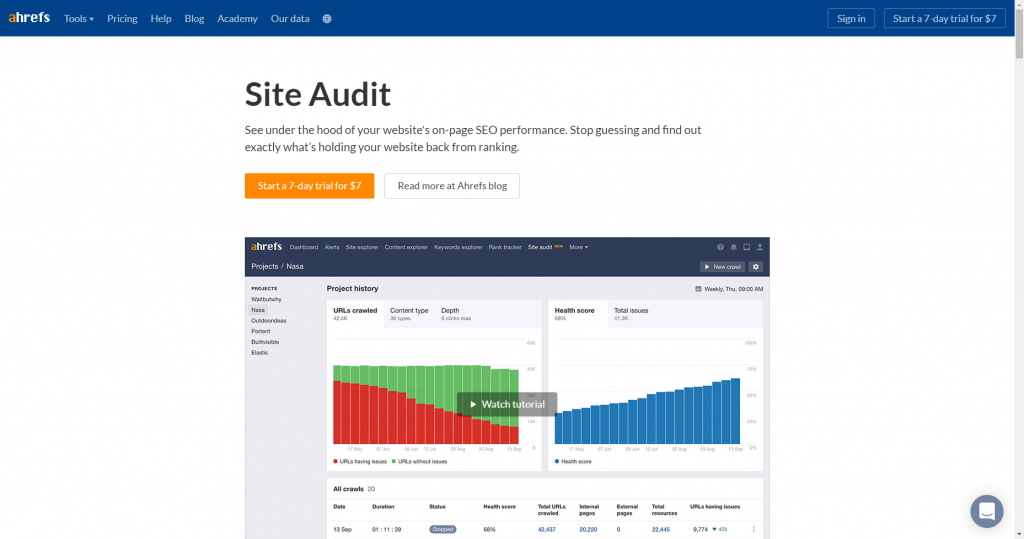Viewport: 1024px width, 539px height.
Task: Click the Projects breadcrumb link
Action: (x=264, y=267)
